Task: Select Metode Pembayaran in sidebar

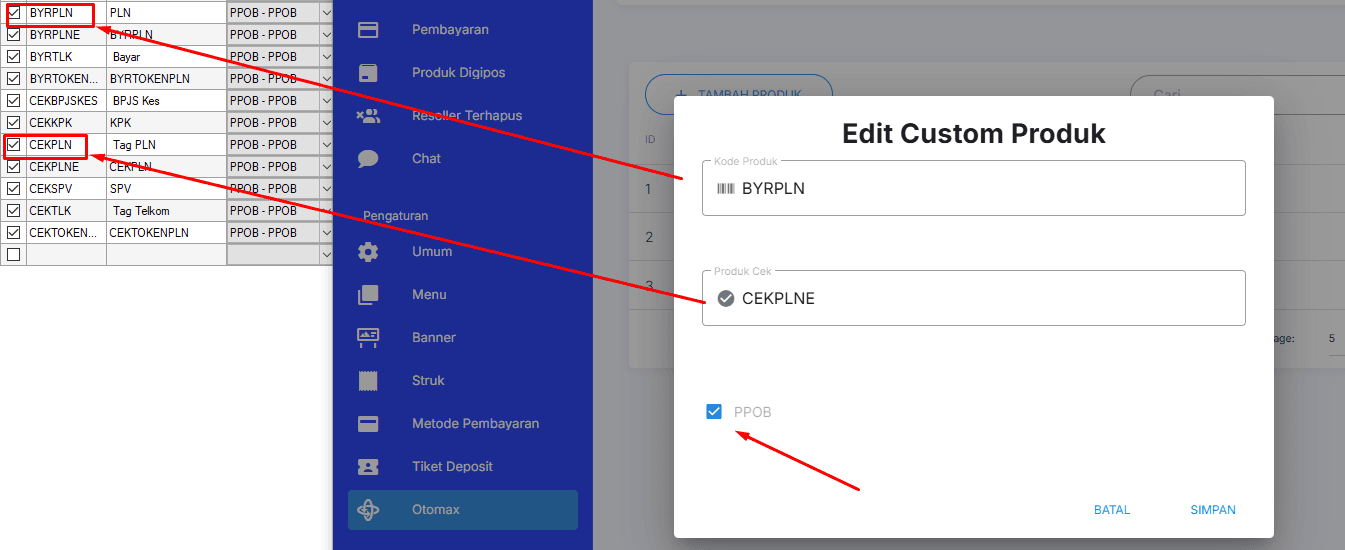Action: click(475, 424)
